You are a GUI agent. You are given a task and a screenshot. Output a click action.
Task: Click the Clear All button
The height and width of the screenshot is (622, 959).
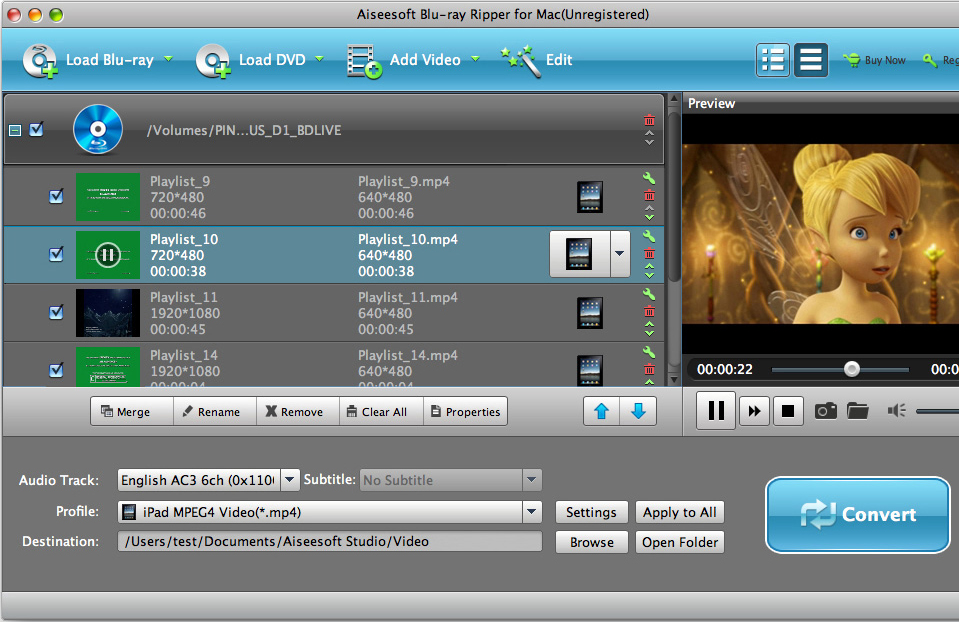pyautogui.click(x=382, y=412)
